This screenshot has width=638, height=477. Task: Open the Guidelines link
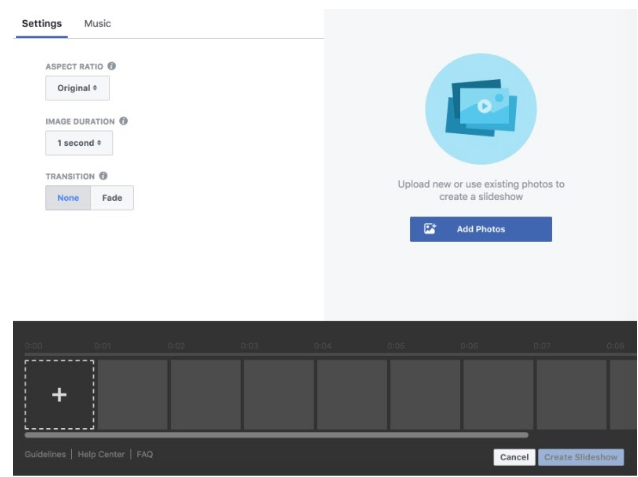45,454
